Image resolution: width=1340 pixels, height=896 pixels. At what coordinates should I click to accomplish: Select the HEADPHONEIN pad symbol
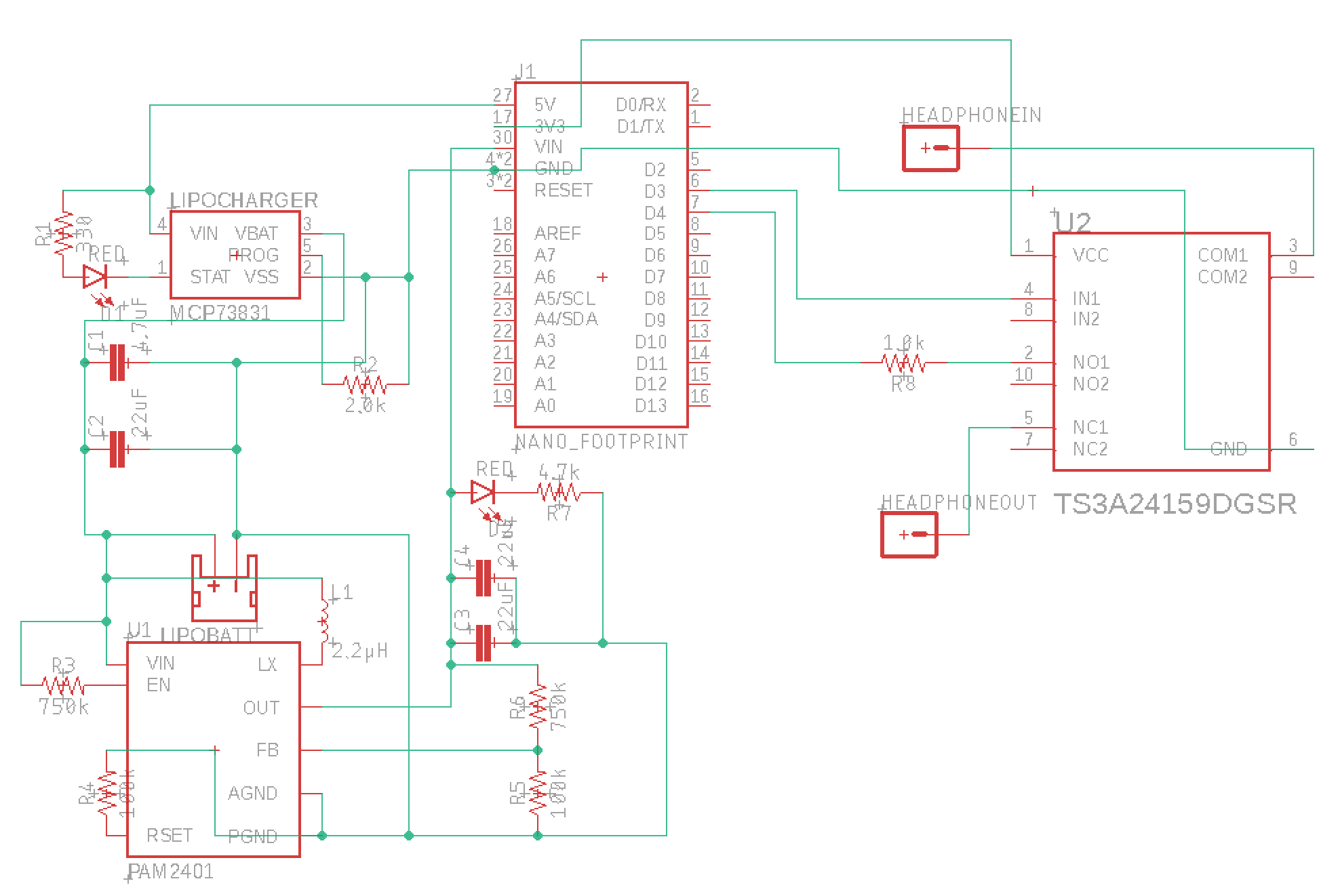pyautogui.click(x=931, y=148)
